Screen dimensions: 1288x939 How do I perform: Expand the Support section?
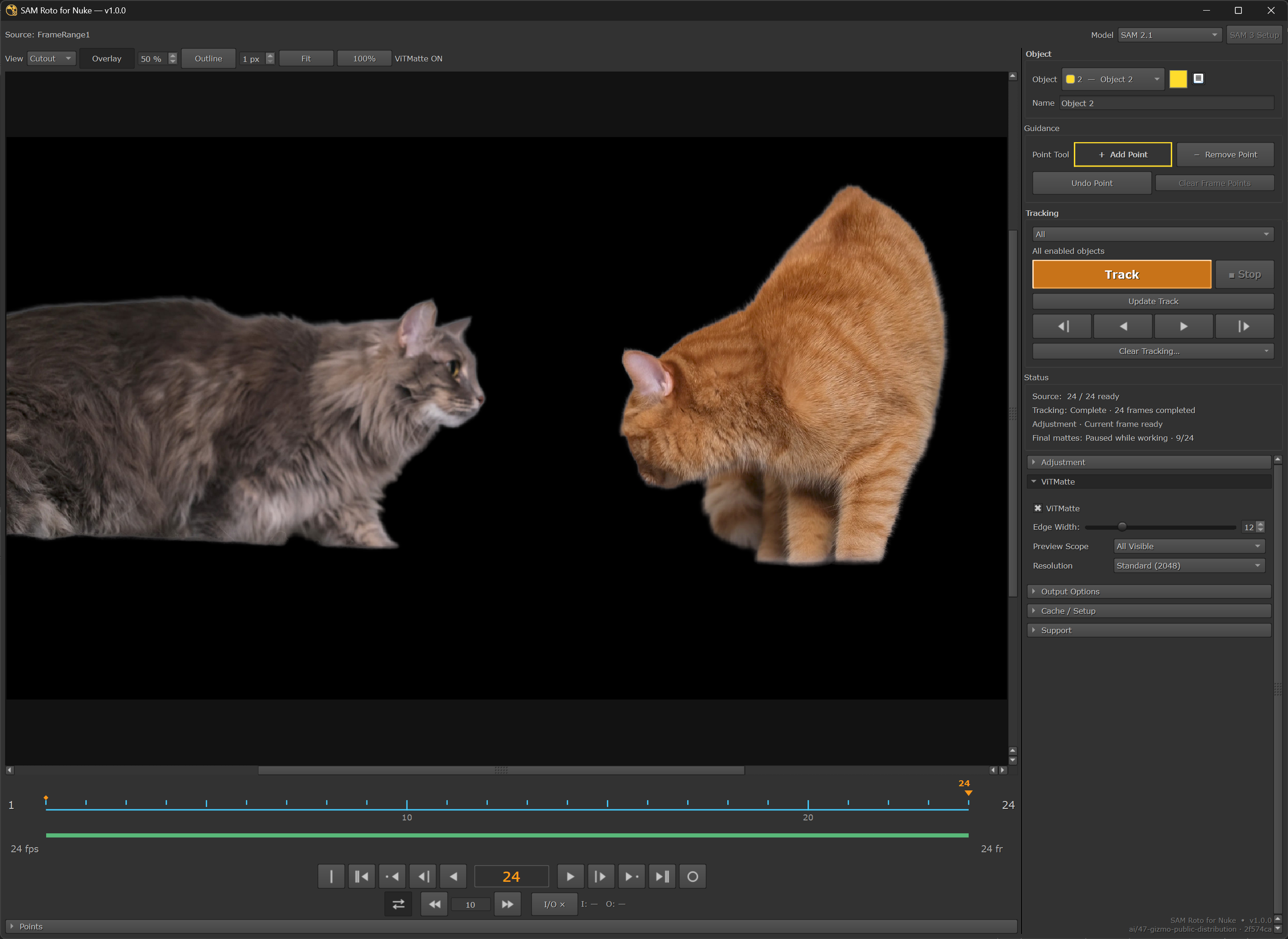coord(1149,630)
